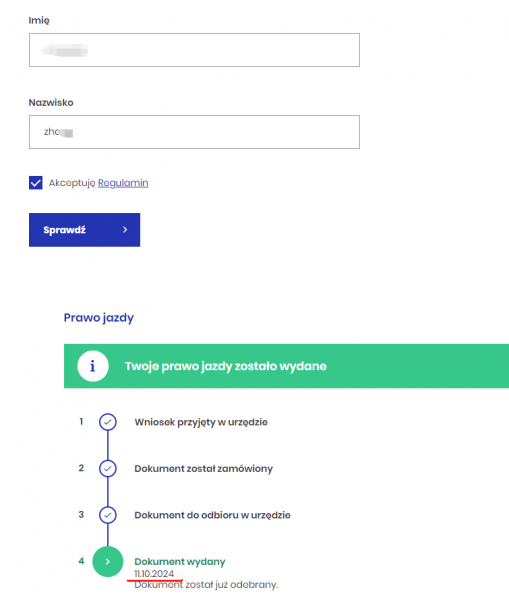Click the Prawo jazdy heading
The image size is (509, 600).
click(99, 318)
